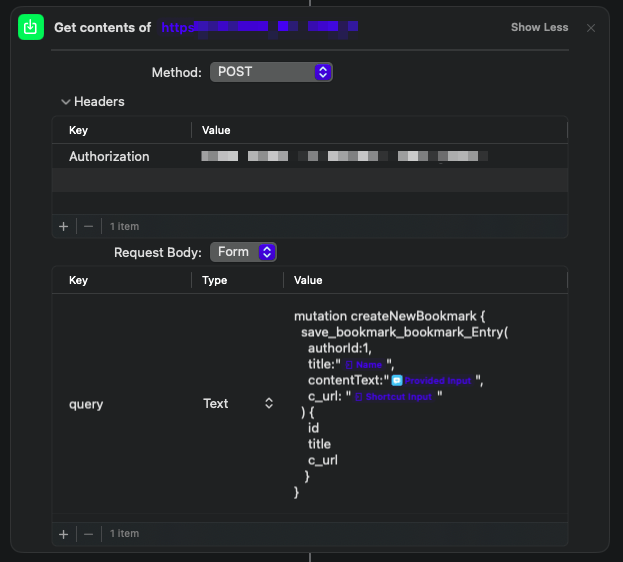
Task: Click the query key cell in request body
Action: click(x=86, y=404)
